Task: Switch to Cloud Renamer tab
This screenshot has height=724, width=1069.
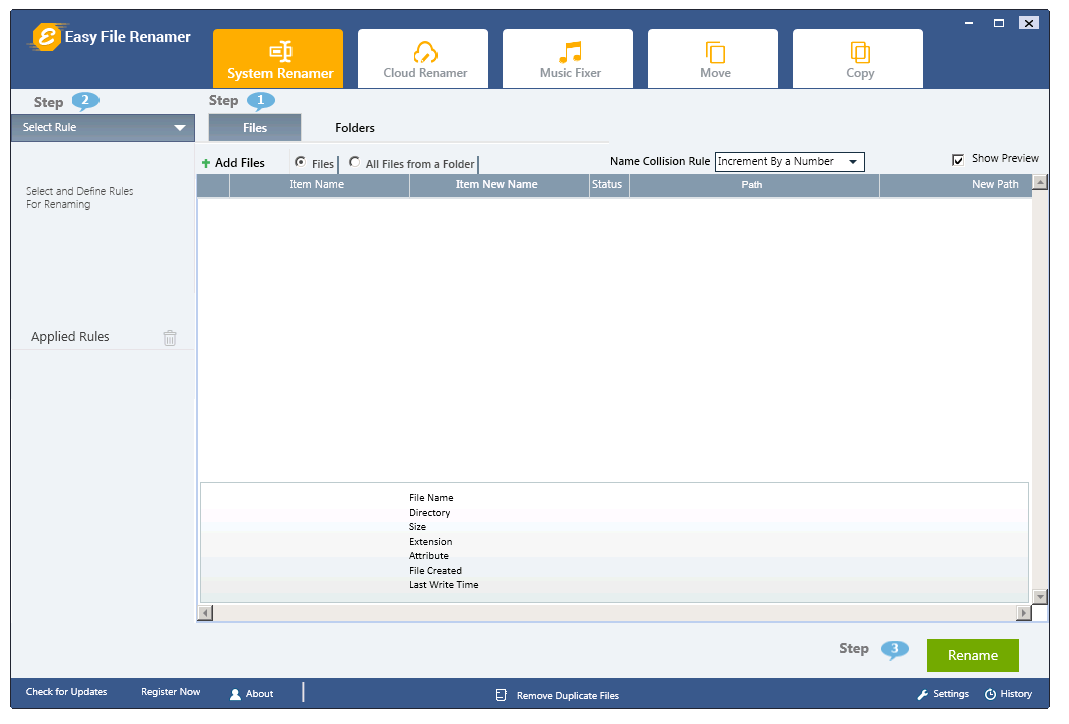Action: [x=423, y=59]
